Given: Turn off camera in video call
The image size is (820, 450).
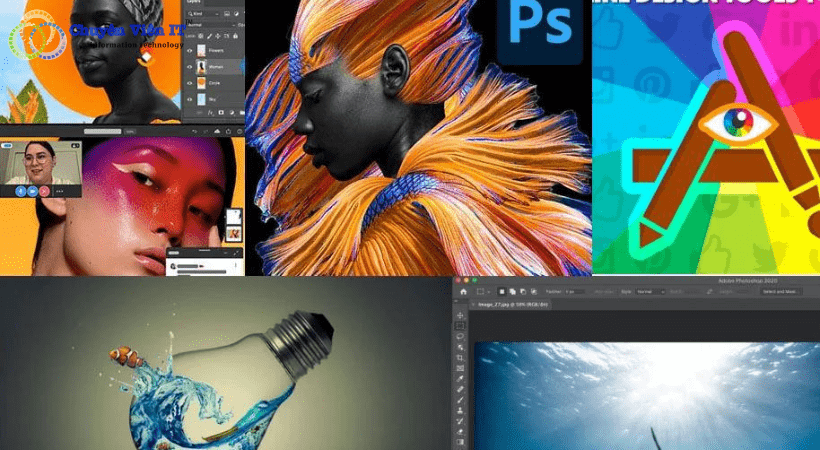Looking at the screenshot, I should coord(32,192).
